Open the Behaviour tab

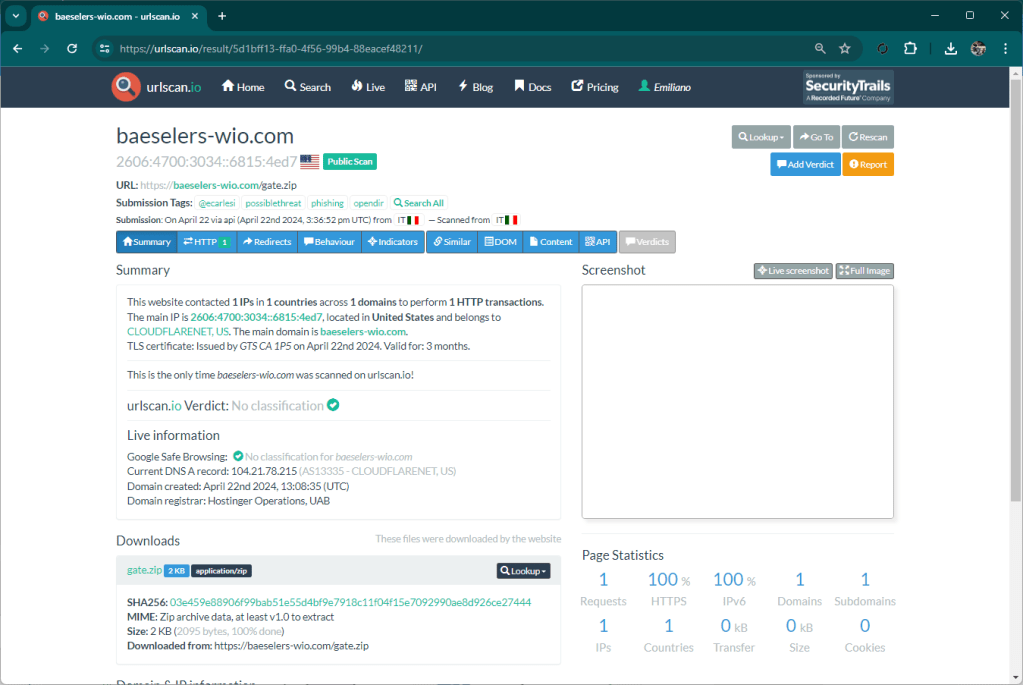pos(329,242)
